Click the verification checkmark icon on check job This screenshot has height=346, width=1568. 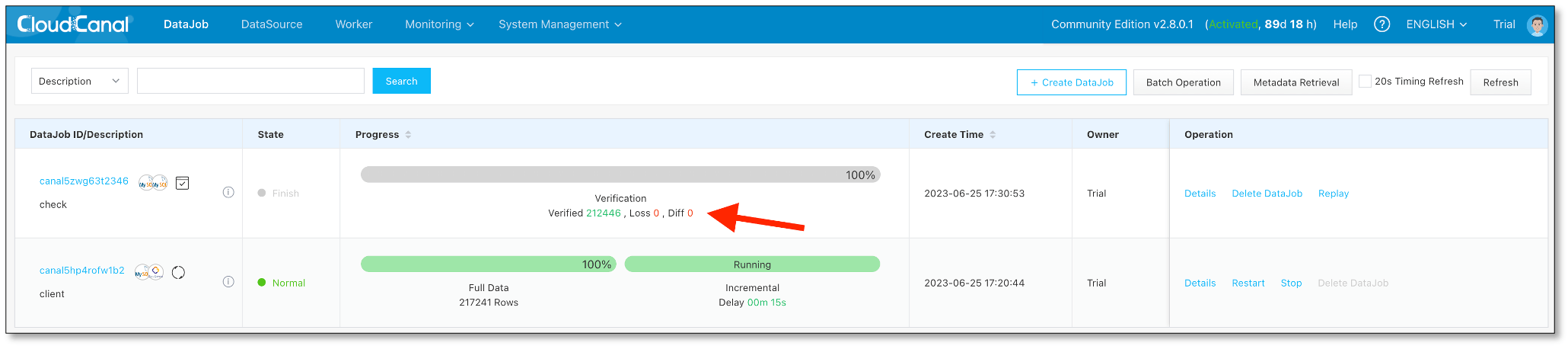[183, 183]
